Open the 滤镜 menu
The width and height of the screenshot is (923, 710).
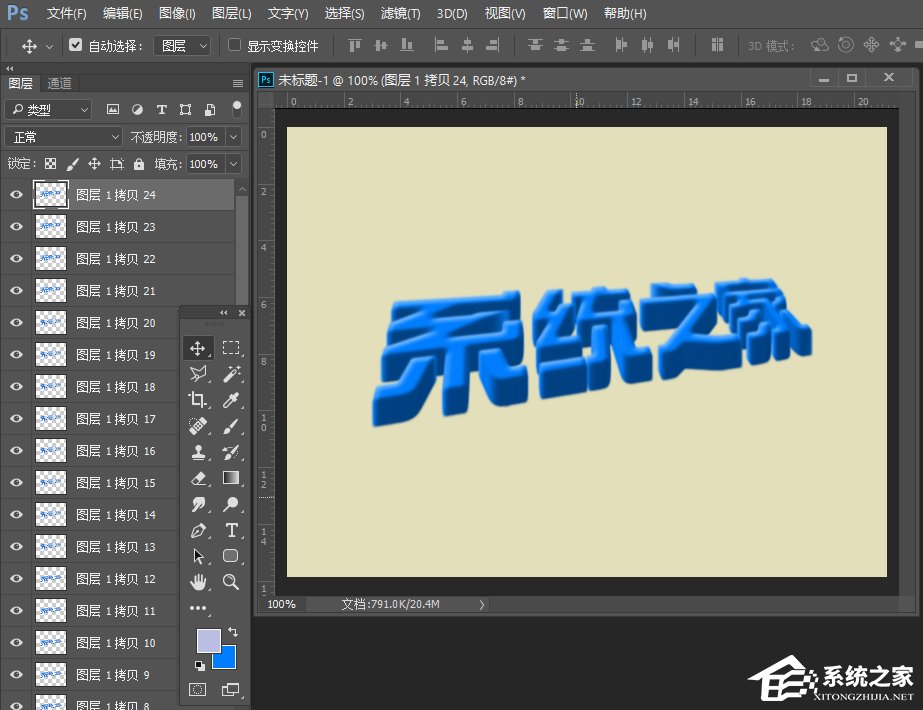click(400, 13)
